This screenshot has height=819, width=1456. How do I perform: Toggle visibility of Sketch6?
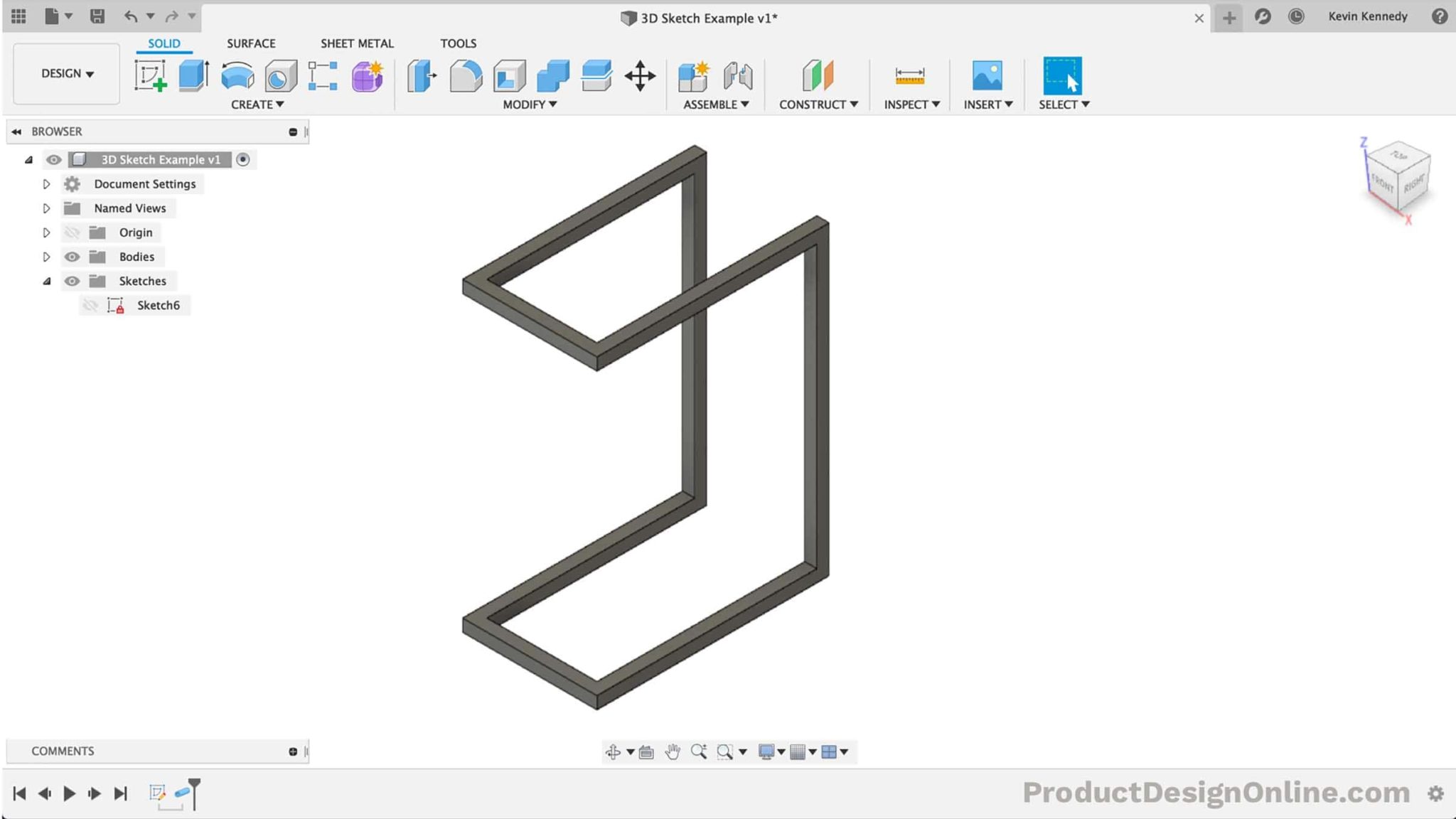[90, 305]
